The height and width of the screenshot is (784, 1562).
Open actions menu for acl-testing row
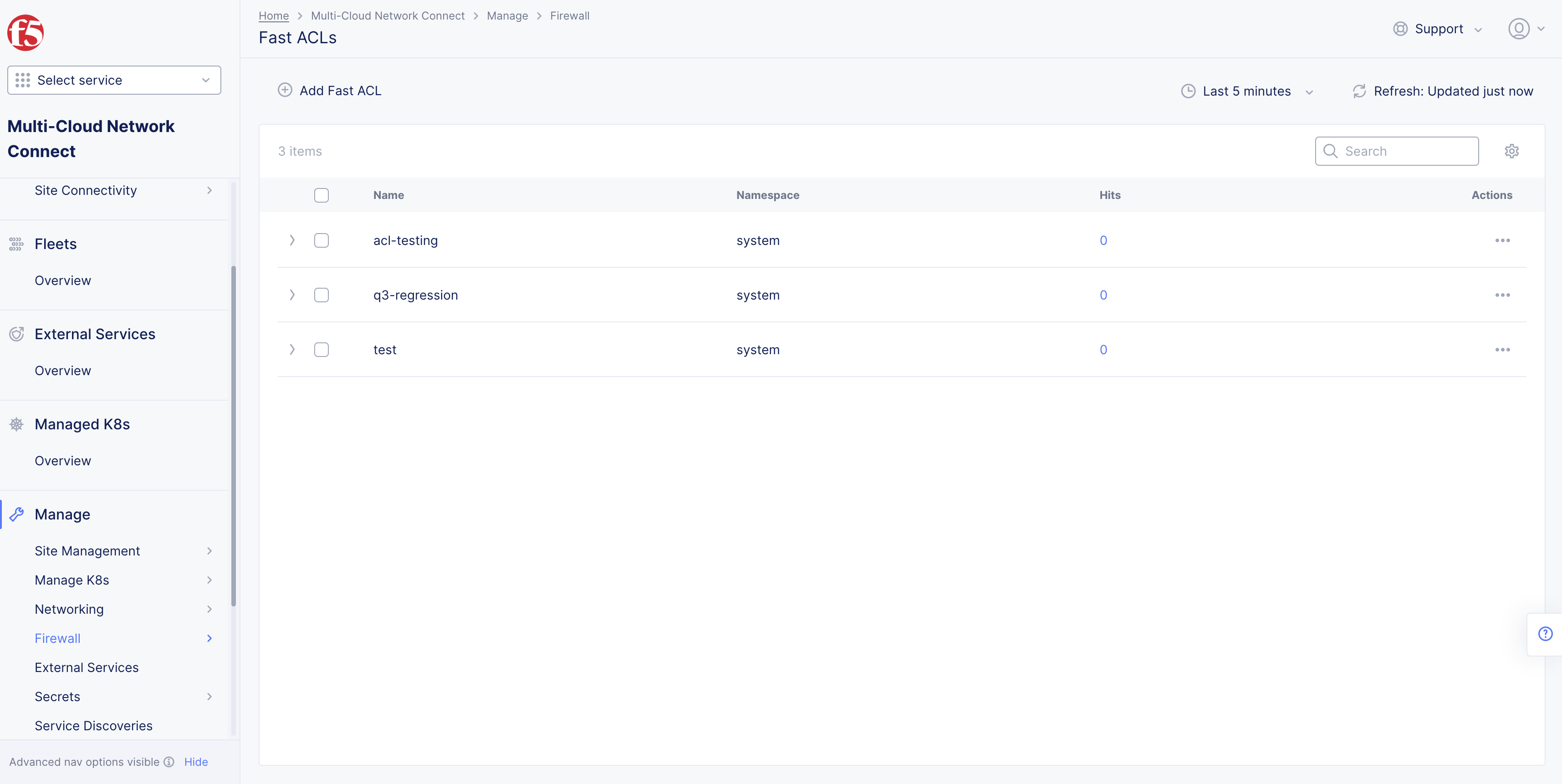tap(1502, 241)
